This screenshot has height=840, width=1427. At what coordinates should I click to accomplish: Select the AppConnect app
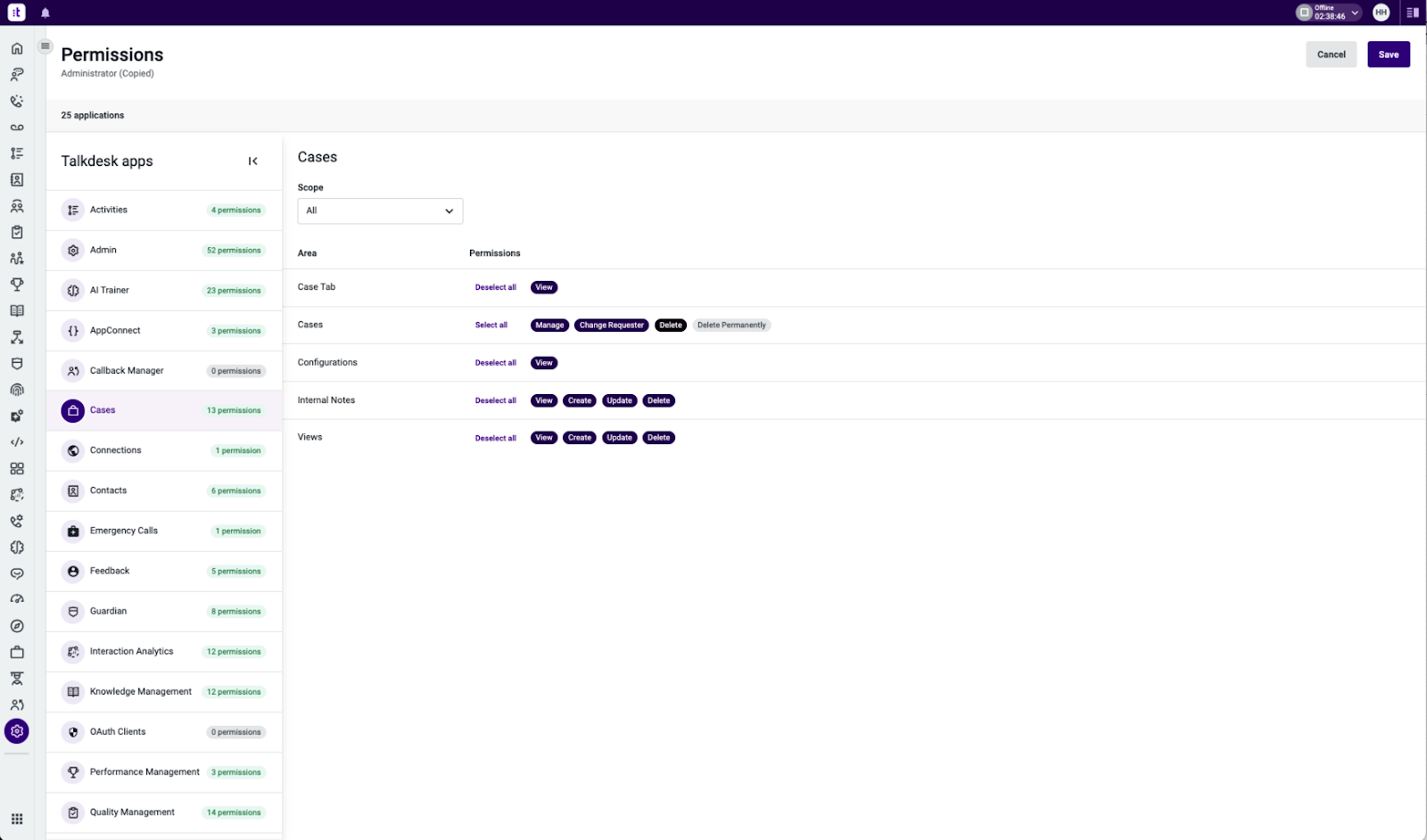point(164,331)
